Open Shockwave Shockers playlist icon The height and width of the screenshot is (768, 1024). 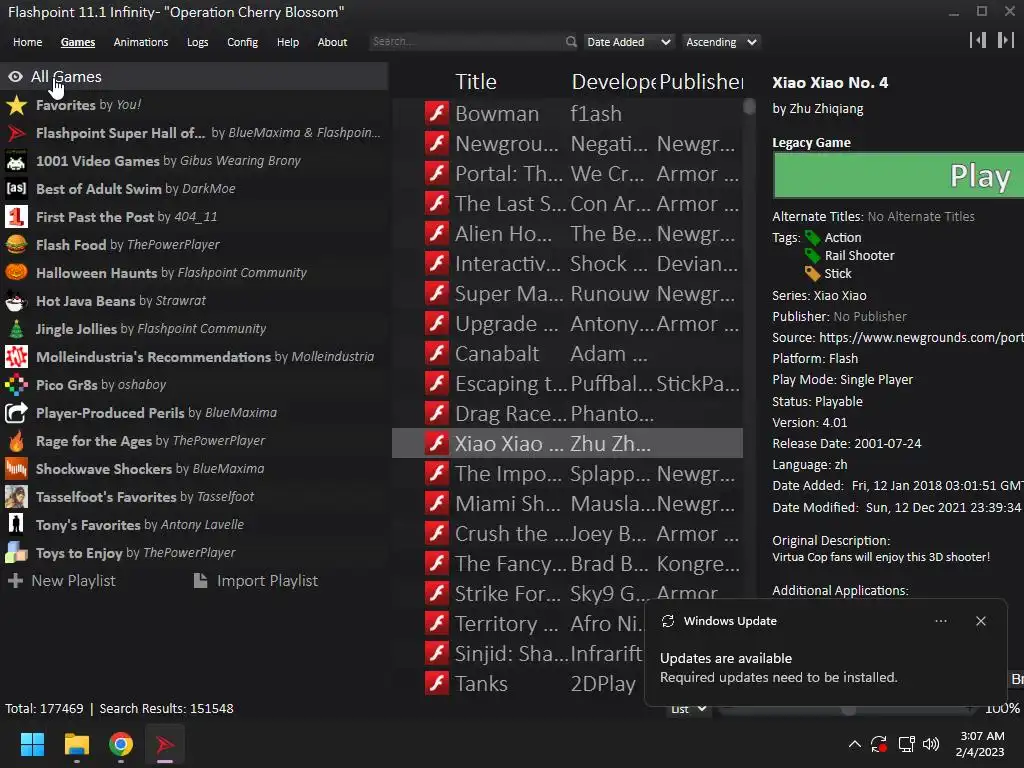pyautogui.click(x=16, y=470)
